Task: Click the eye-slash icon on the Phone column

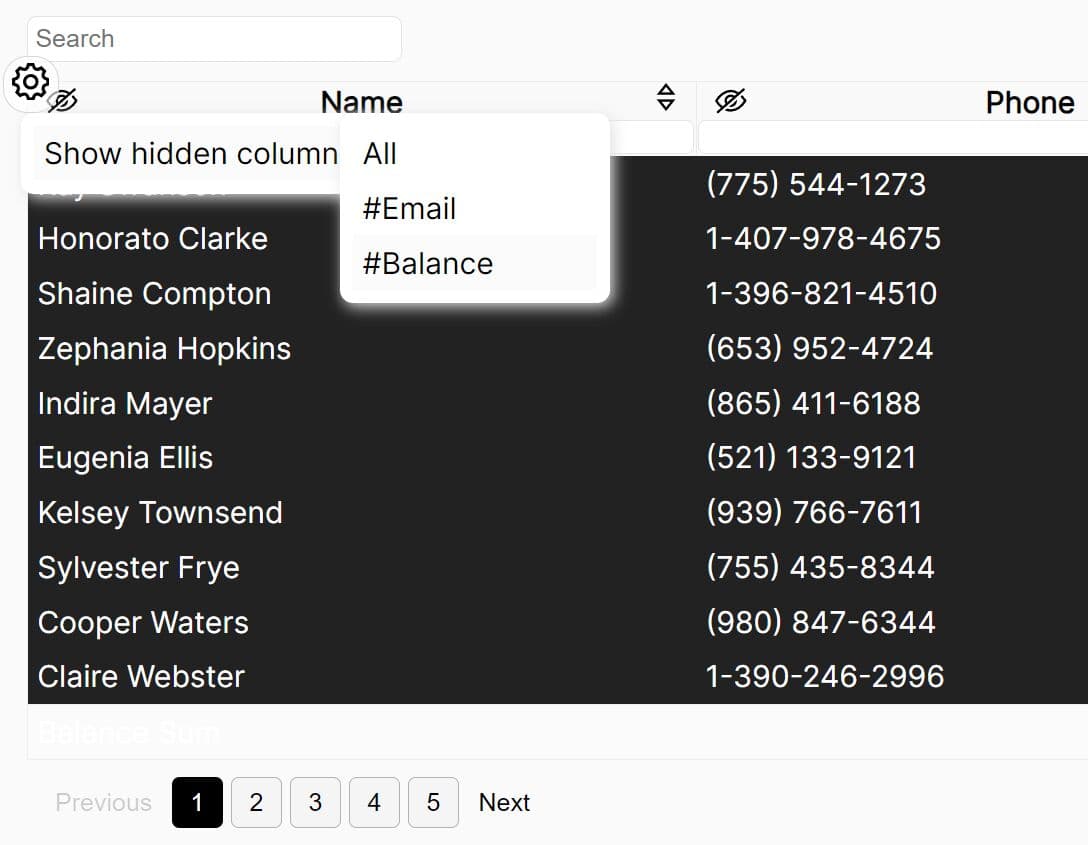Action: pyautogui.click(x=731, y=100)
